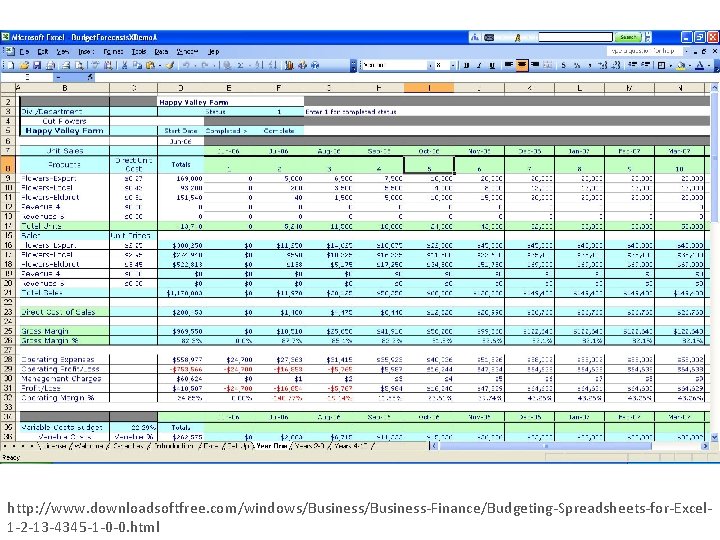Toggle Italic formatting
Screen dimensions: 720x540
[x=479, y=65]
